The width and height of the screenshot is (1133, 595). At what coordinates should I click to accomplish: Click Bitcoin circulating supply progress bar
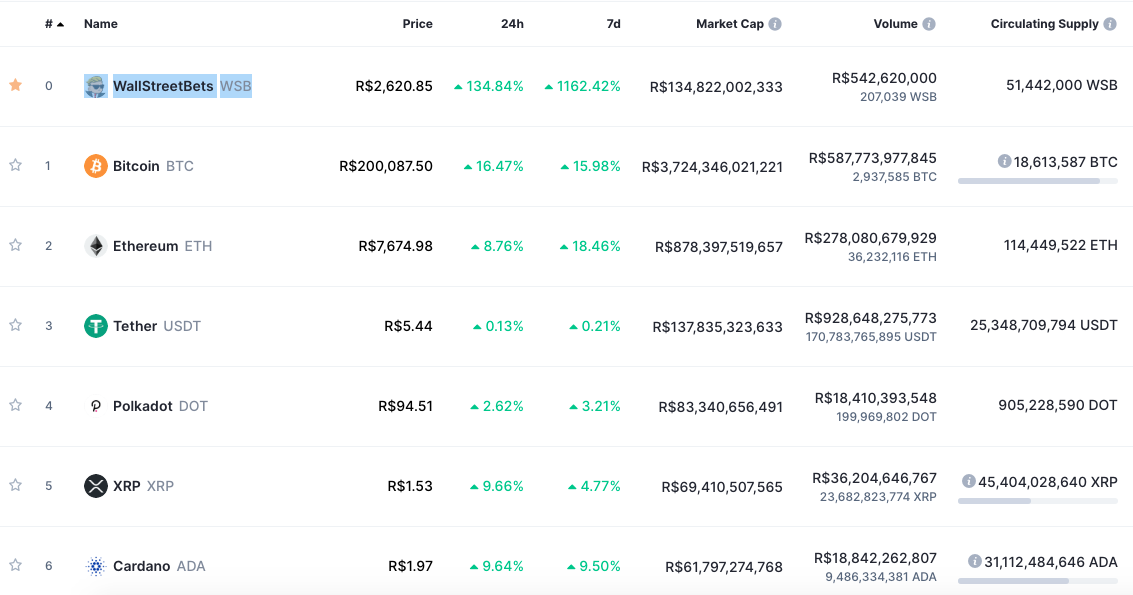(1038, 181)
